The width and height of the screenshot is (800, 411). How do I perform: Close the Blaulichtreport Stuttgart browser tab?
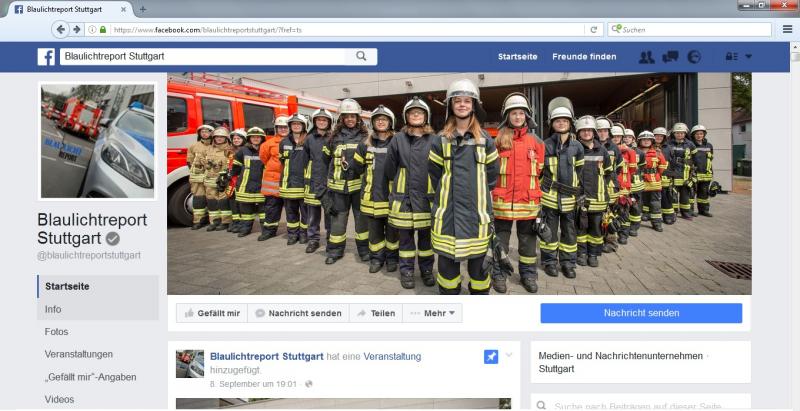coord(123,10)
